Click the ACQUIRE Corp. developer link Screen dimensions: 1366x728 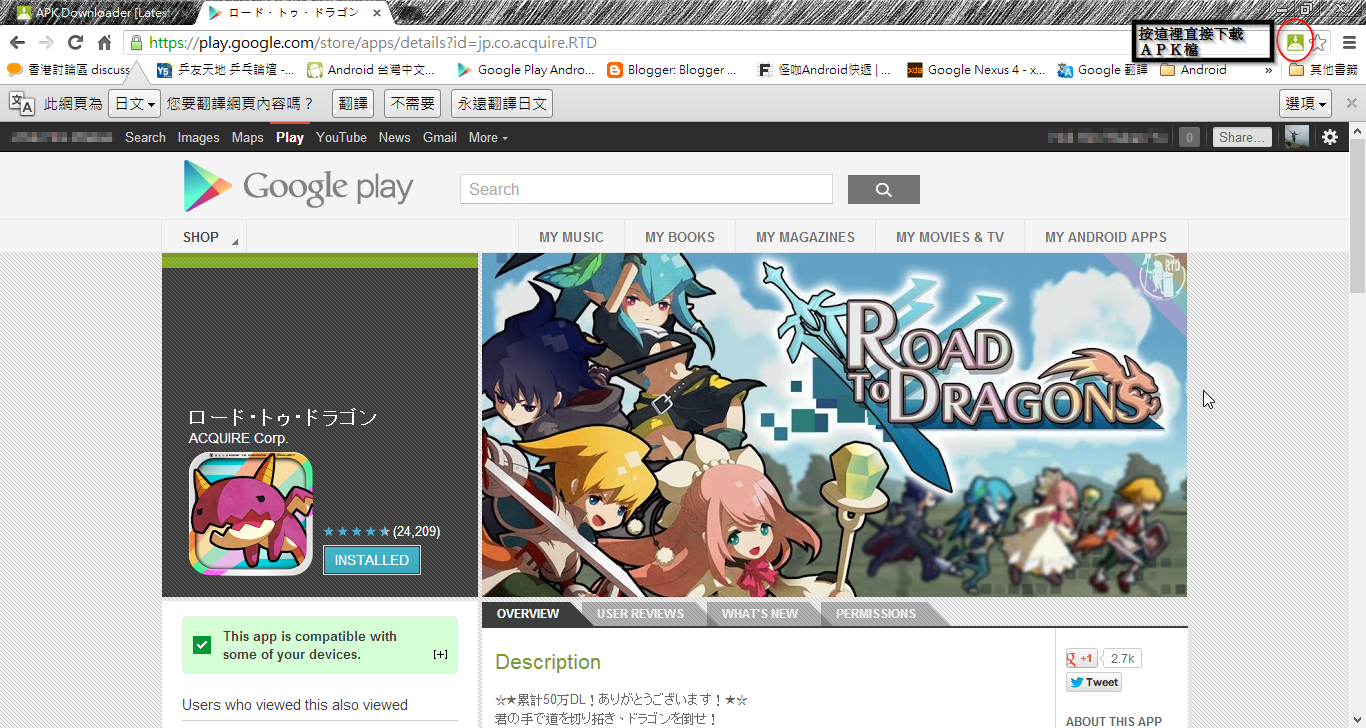(x=238, y=438)
